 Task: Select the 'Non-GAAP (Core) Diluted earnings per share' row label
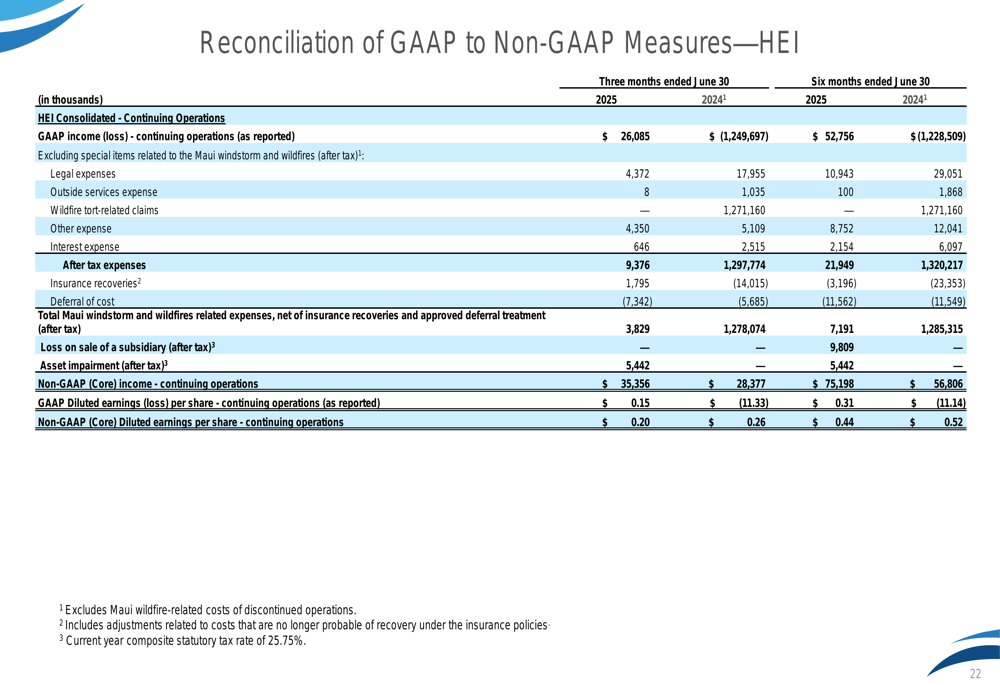coord(191,422)
